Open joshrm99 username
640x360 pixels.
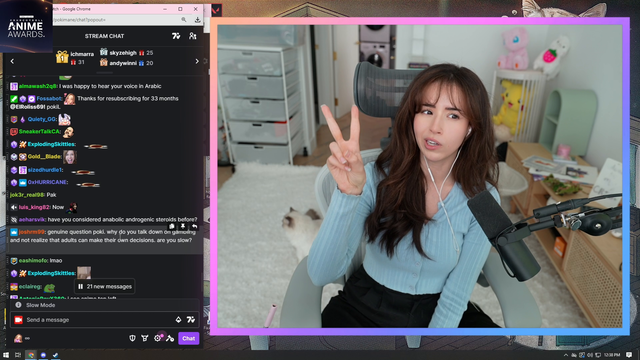32,232
